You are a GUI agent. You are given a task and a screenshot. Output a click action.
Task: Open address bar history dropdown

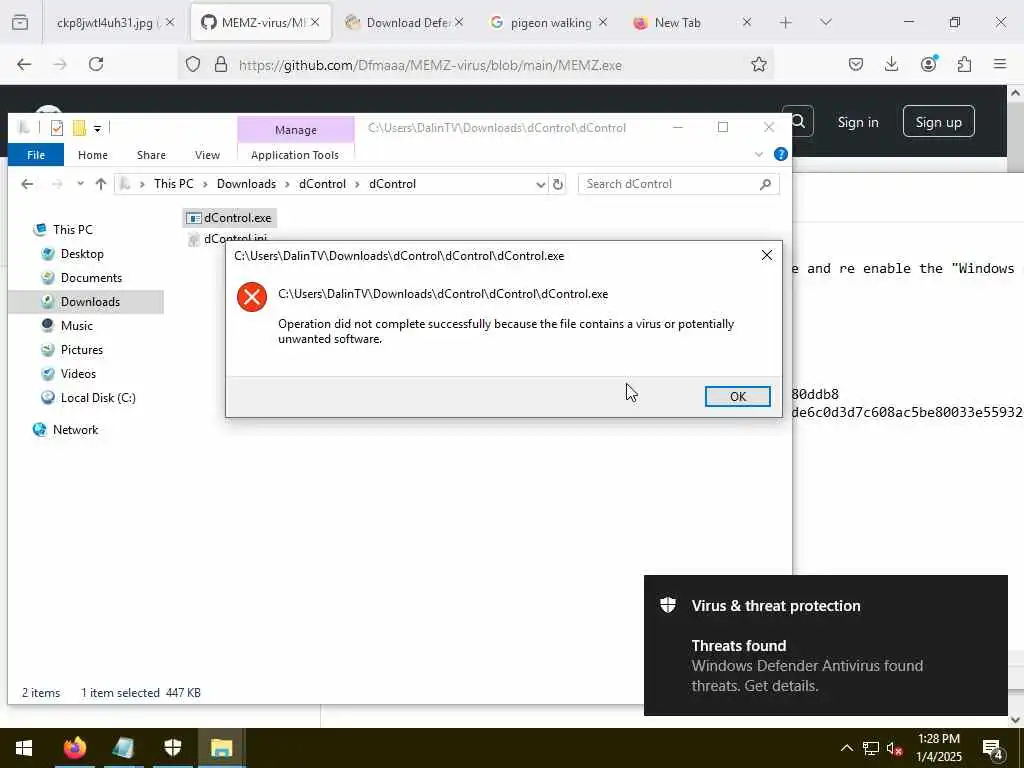[541, 185]
